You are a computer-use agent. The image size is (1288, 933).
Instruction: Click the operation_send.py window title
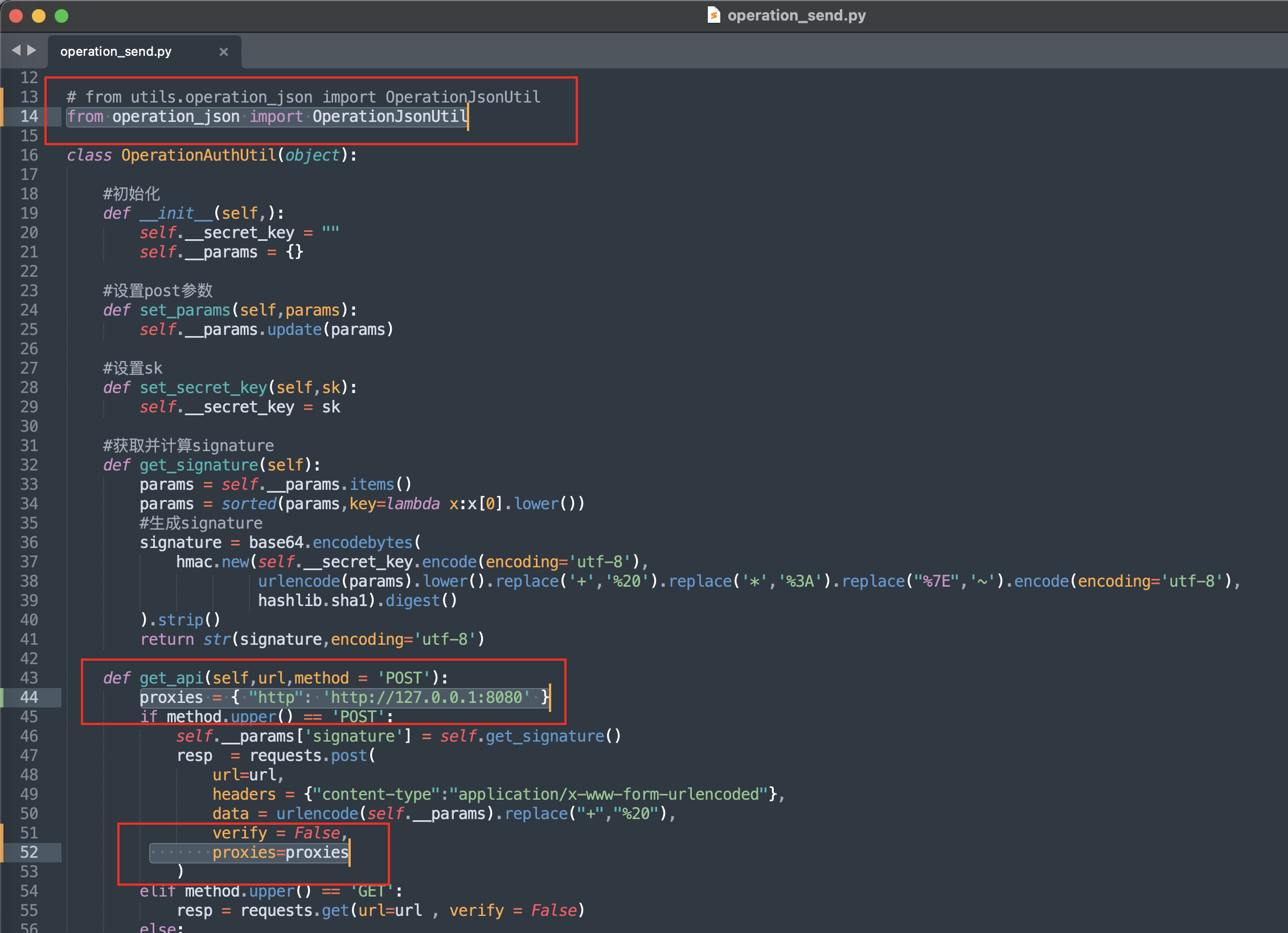pyautogui.click(x=797, y=15)
